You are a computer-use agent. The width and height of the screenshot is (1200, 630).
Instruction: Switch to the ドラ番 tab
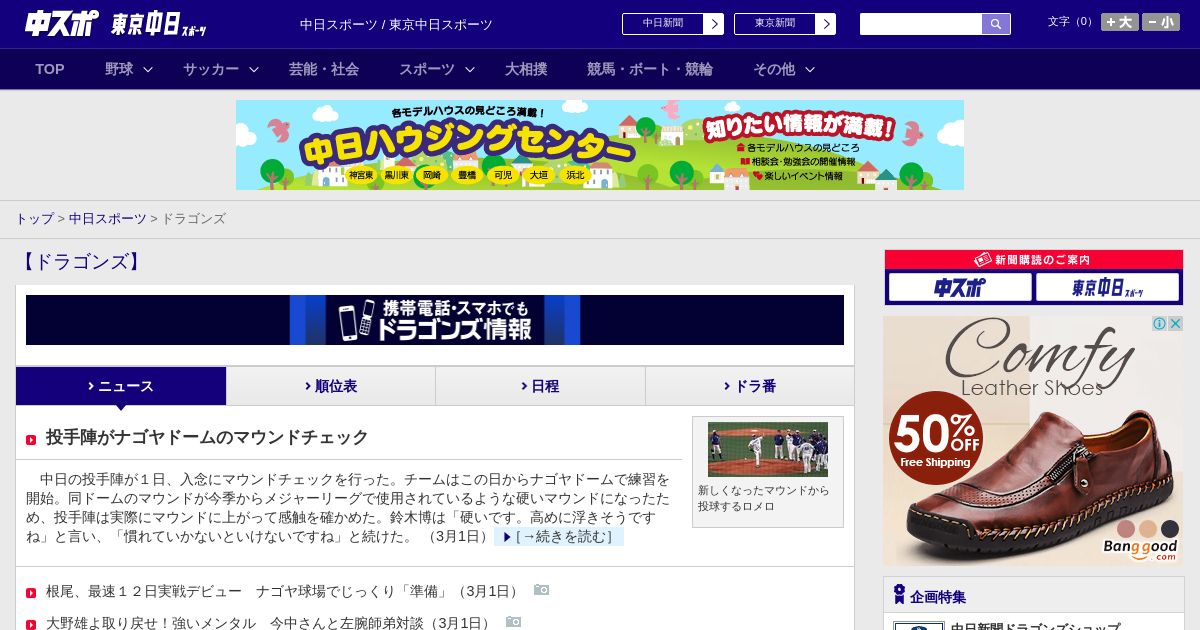(x=750, y=386)
